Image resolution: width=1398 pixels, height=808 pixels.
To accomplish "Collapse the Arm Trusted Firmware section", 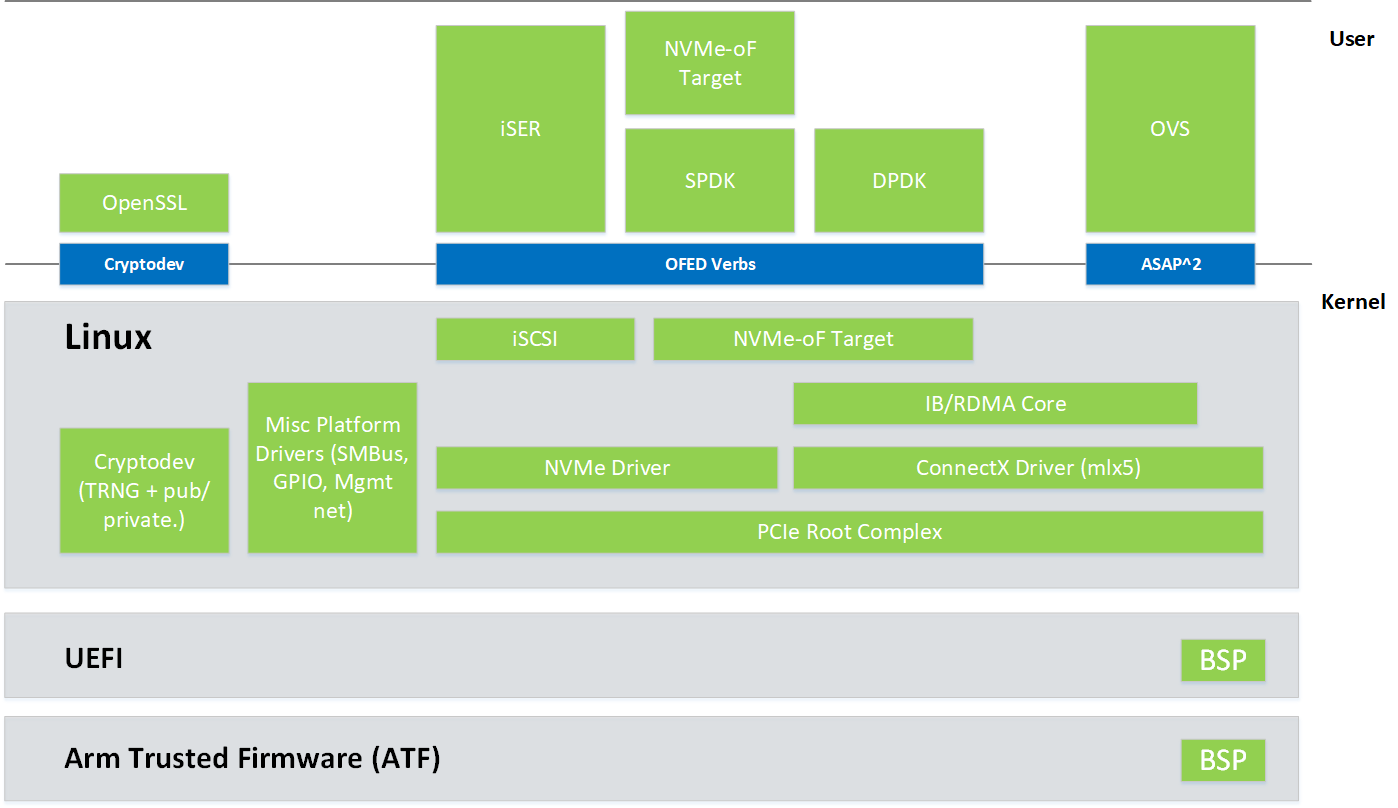I will coord(251,758).
